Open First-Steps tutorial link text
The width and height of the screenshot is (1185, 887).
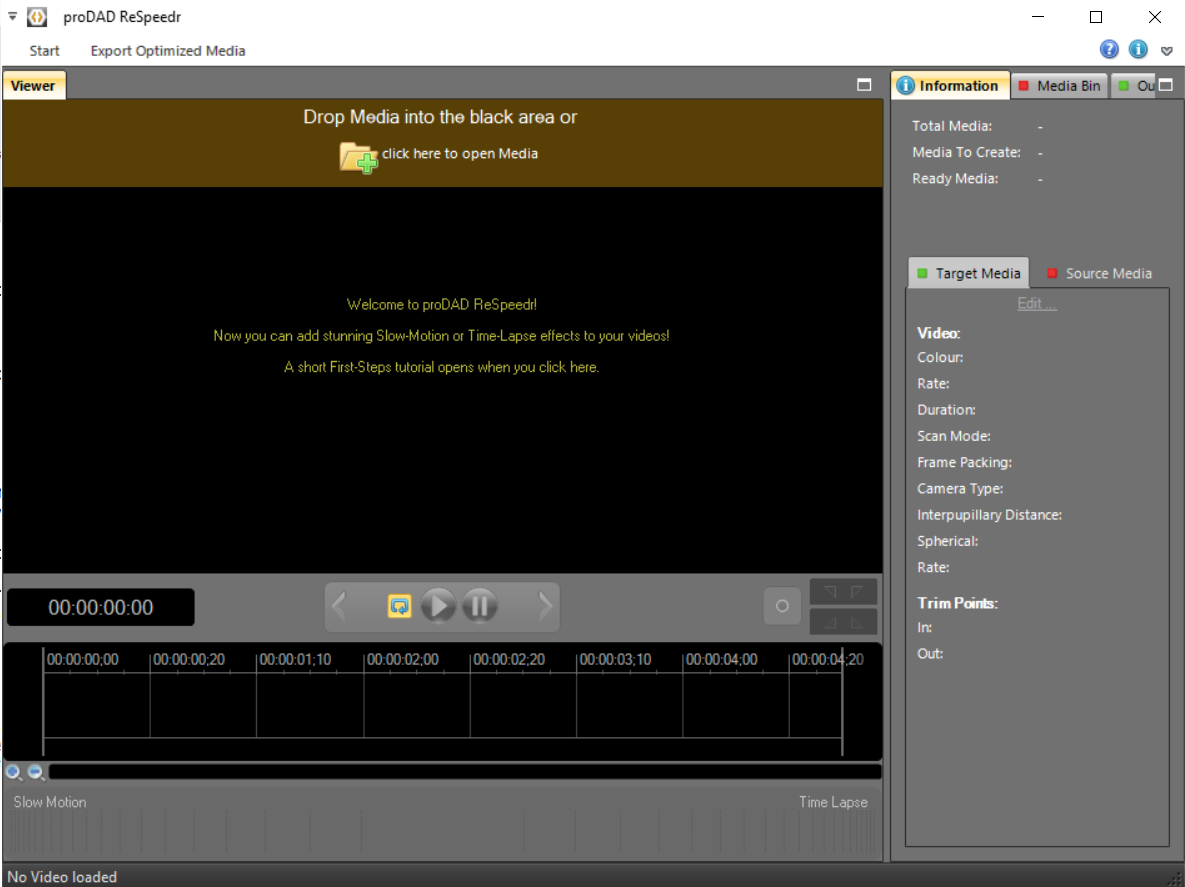(441, 367)
